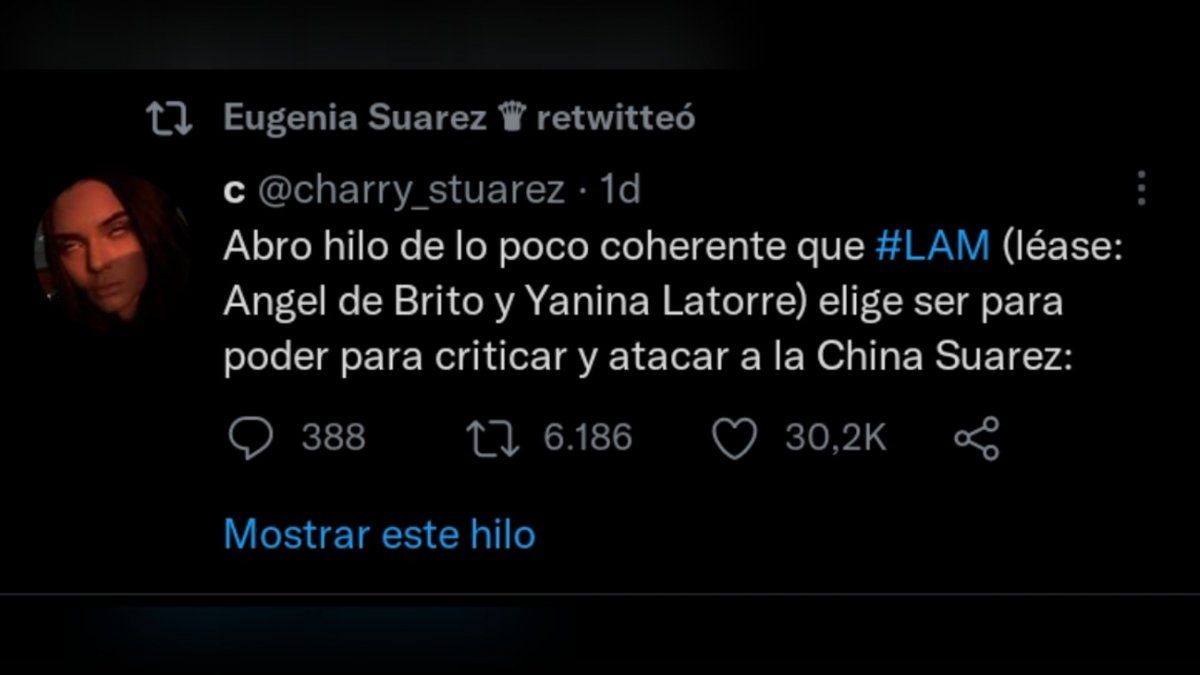View the 30,2K likes count

coord(836,438)
